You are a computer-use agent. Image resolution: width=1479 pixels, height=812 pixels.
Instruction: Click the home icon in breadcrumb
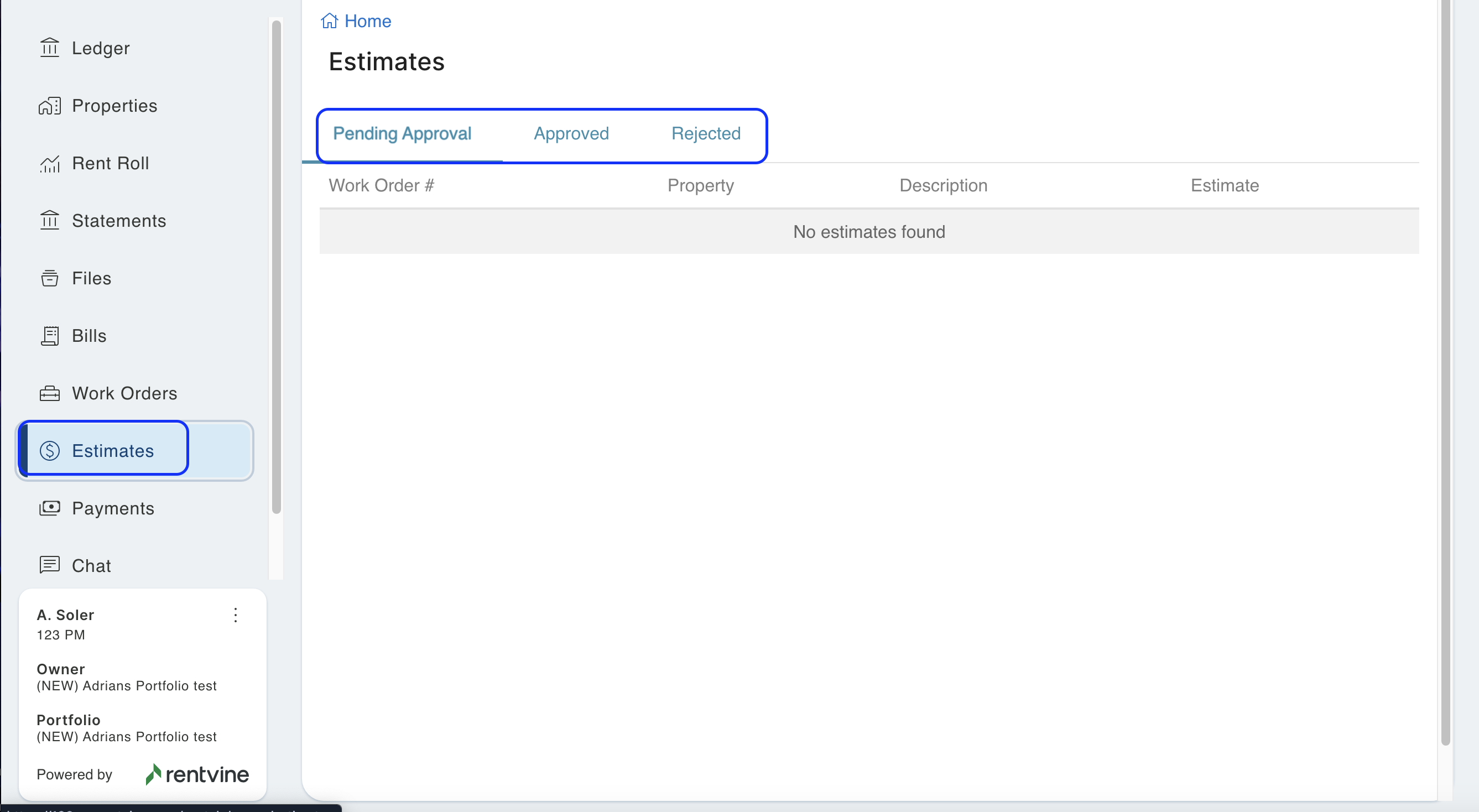tap(329, 21)
